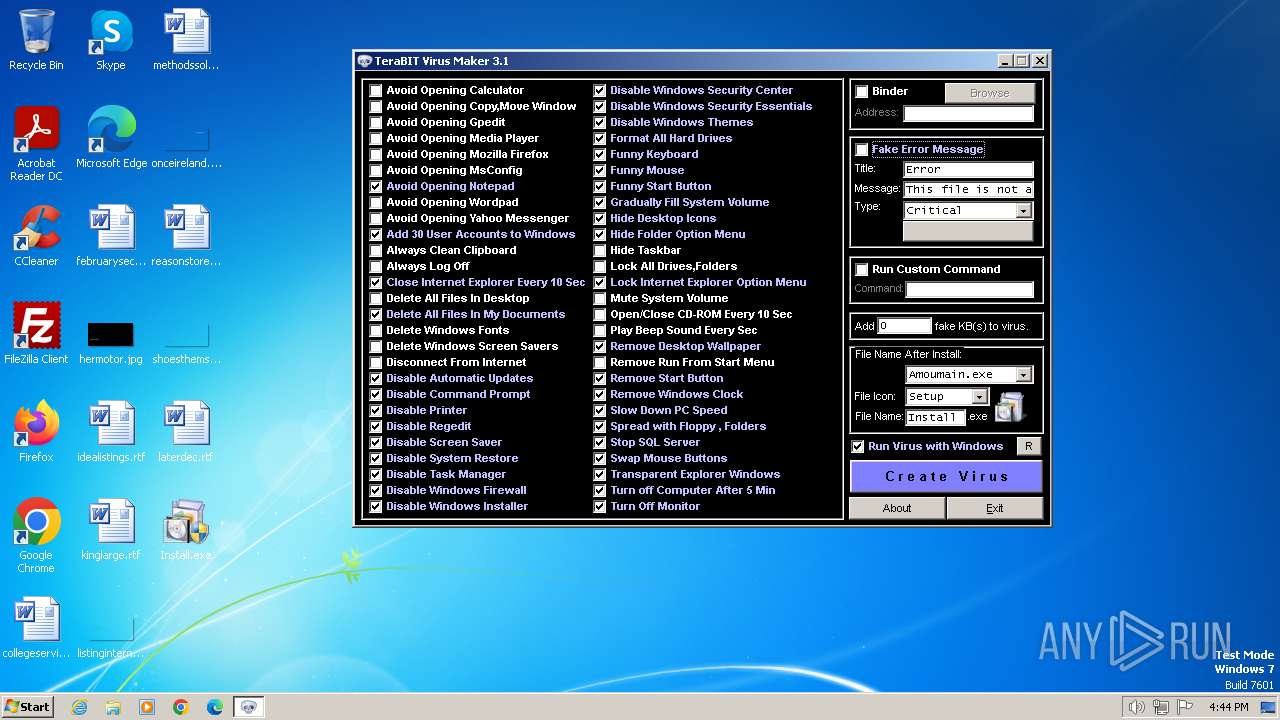Select the CCleaner desktop shortcut
The width and height of the screenshot is (1280, 720).
click(36, 236)
